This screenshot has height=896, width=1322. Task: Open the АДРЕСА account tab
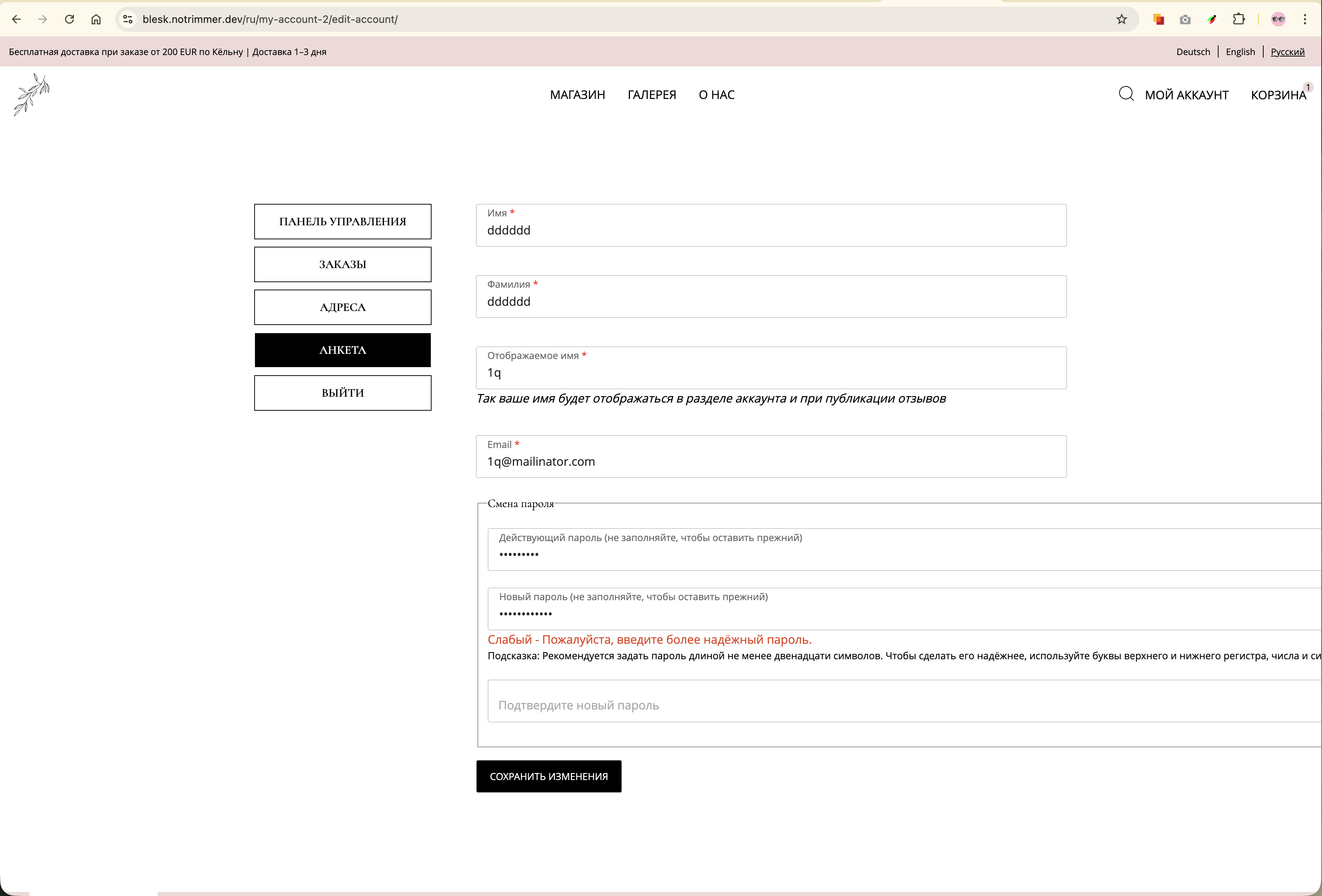[x=343, y=308]
